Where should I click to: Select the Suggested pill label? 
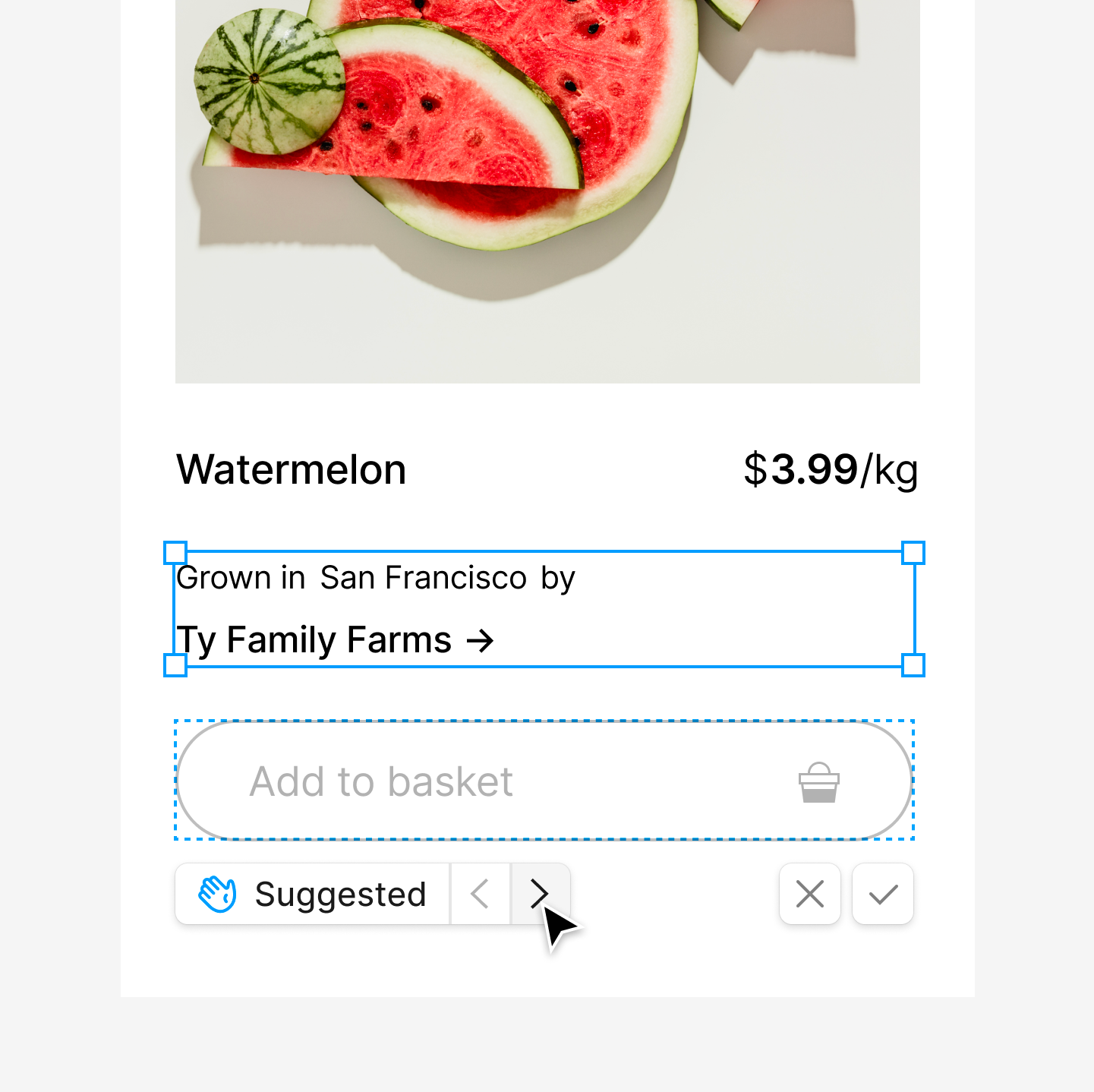[341, 894]
